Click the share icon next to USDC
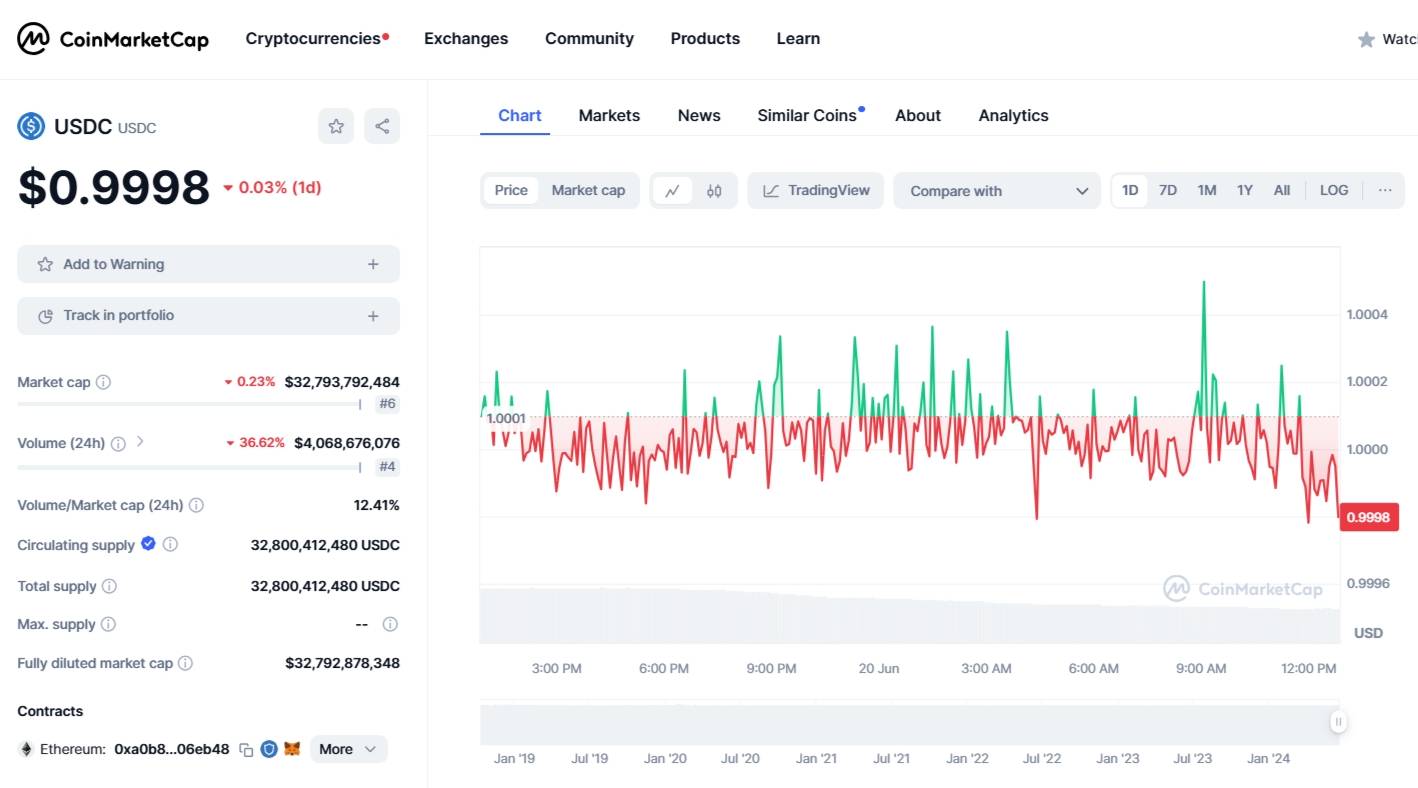 coord(382,126)
